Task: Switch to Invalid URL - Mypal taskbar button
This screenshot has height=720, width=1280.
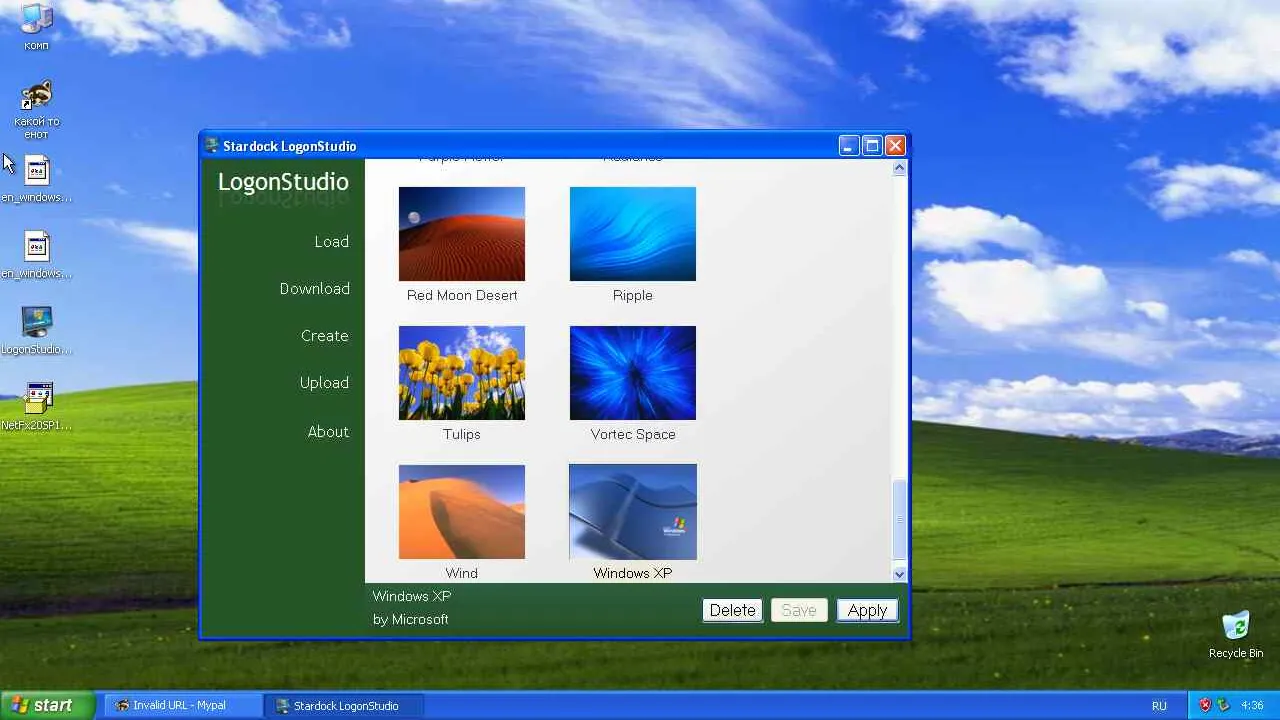Action: (x=182, y=705)
